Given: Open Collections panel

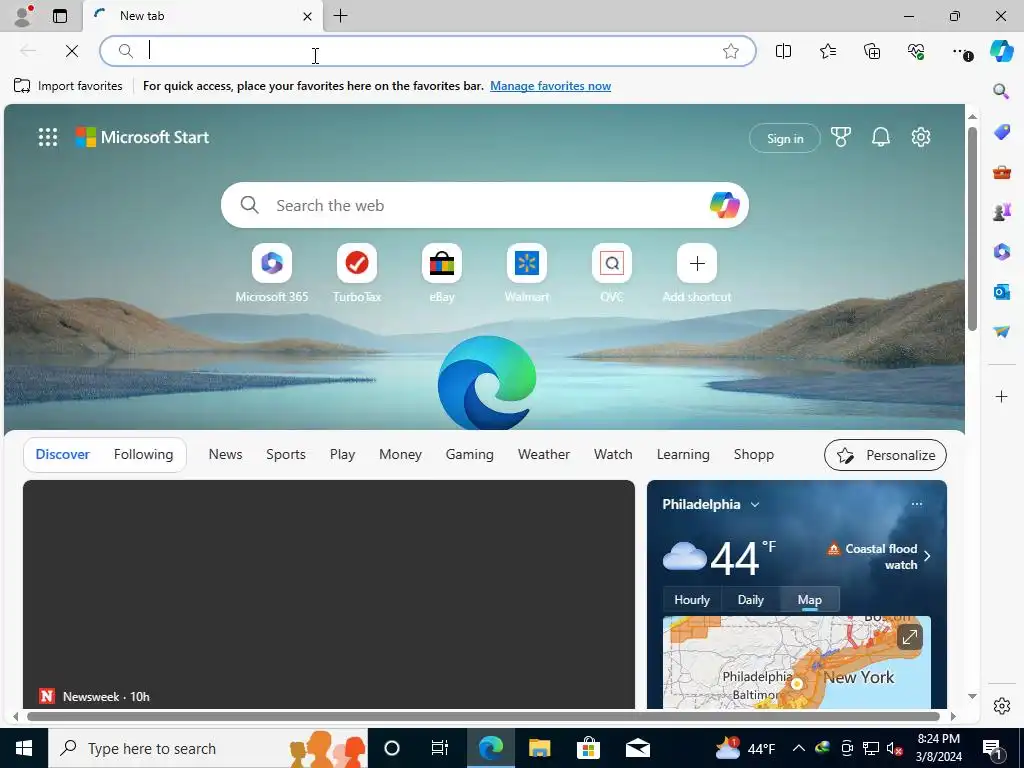Looking at the screenshot, I should [x=872, y=51].
